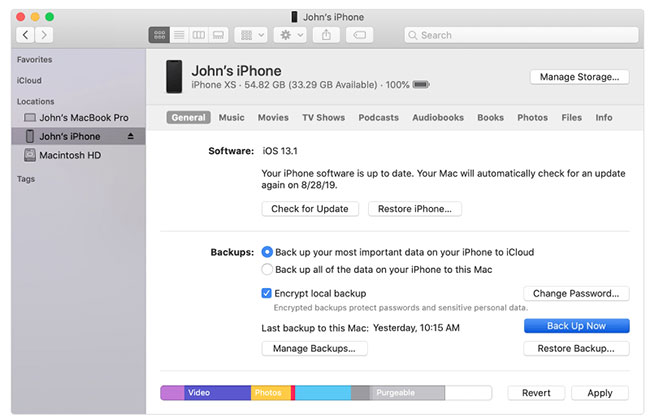Click the 'Yesterday, 10:15 AM' backup time
The width and height of the screenshot is (650, 418).
416,328
